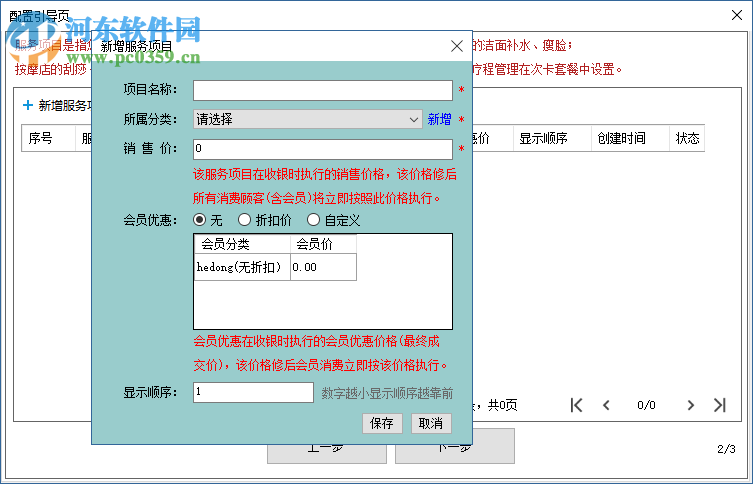The width and height of the screenshot is (753, 484).
Task: Choose the 自定义 radio button
Action: point(313,220)
